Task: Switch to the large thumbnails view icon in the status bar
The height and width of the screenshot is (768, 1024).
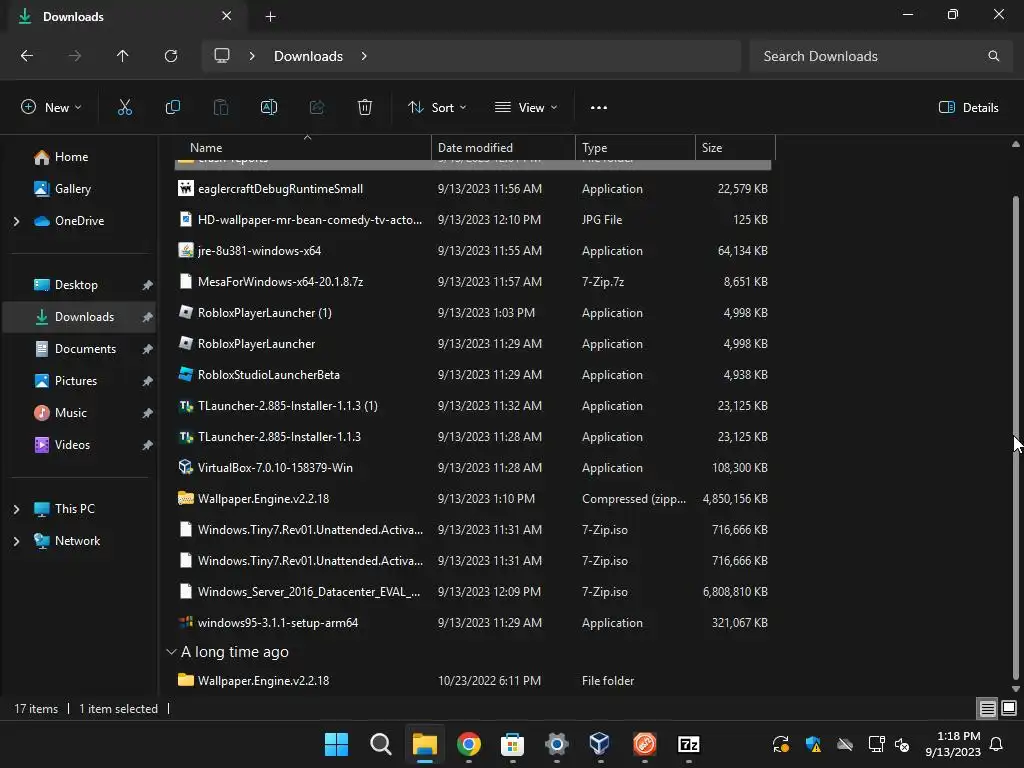Action: [x=1009, y=709]
